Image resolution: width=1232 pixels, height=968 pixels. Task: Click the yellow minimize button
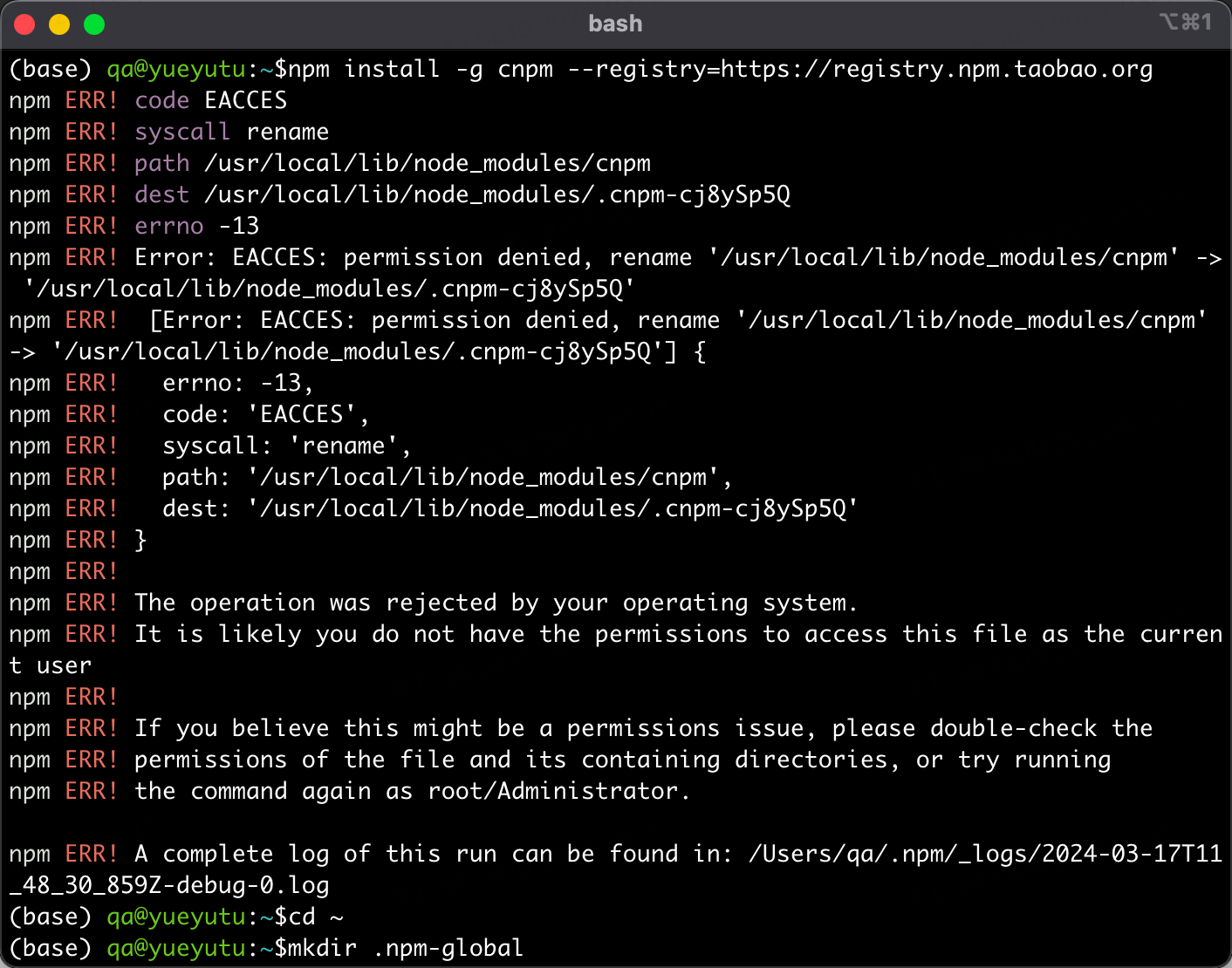(58, 24)
